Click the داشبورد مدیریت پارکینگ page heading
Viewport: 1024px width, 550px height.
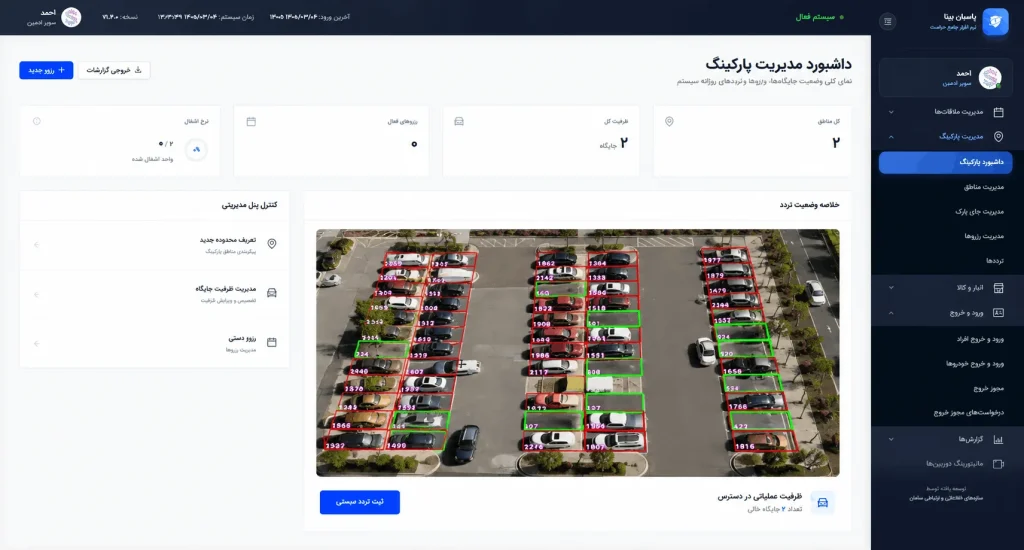pyautogui.click(x=778, y=64)
